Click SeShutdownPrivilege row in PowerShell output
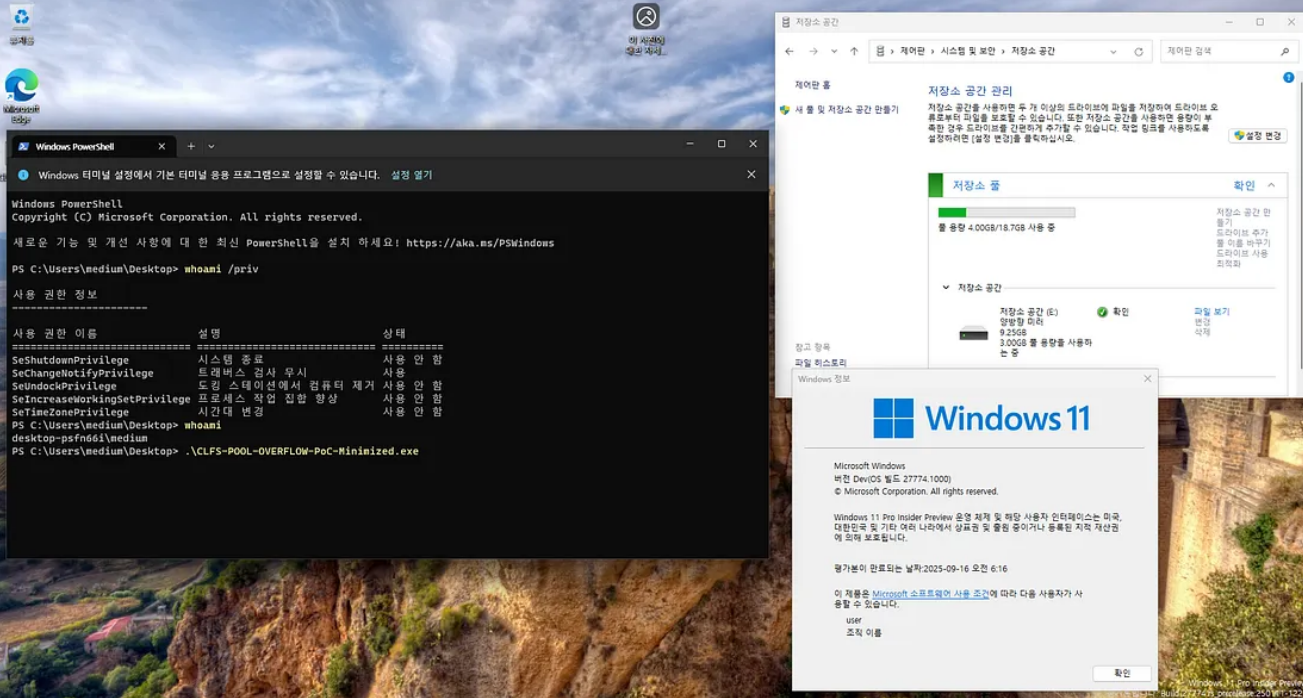 click(227, 360)
